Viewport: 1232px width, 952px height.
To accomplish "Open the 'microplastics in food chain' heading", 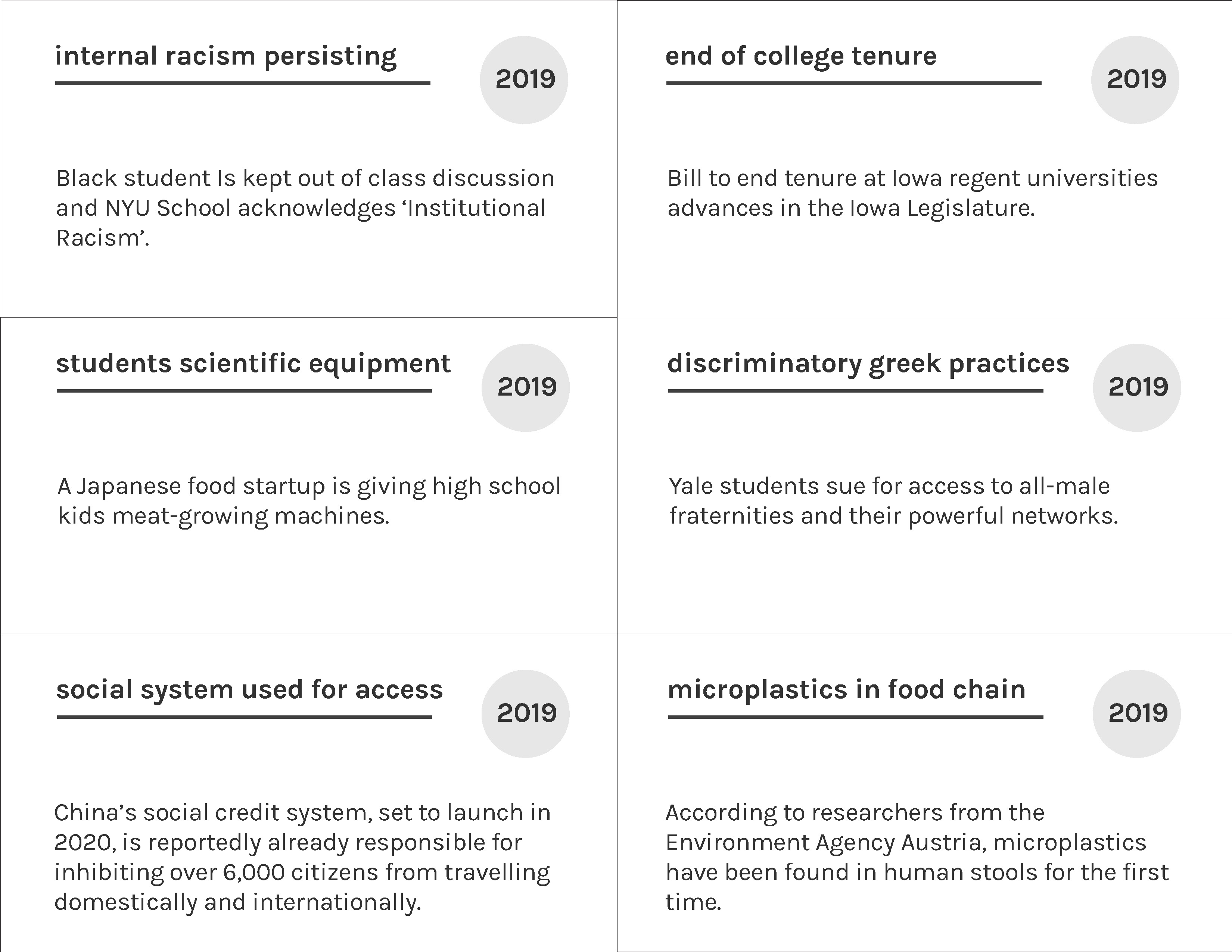I will coord(846,689).
